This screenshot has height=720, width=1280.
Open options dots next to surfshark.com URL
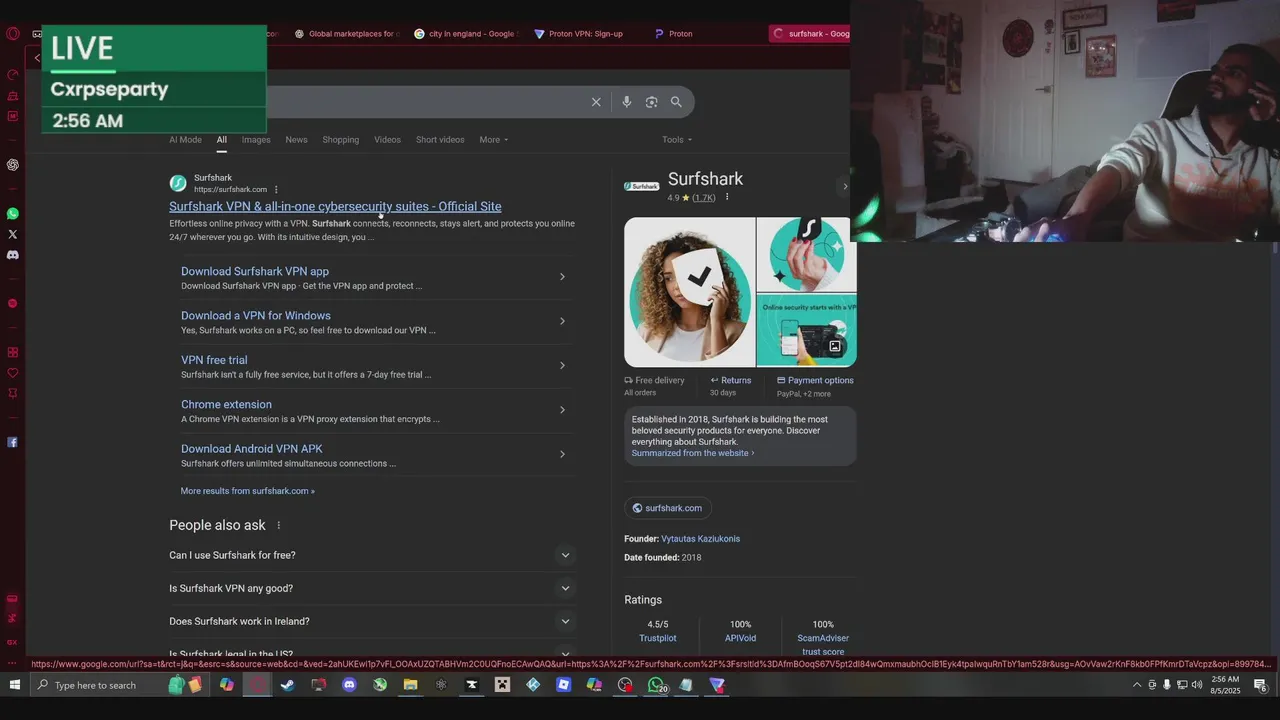coord(276,190)
